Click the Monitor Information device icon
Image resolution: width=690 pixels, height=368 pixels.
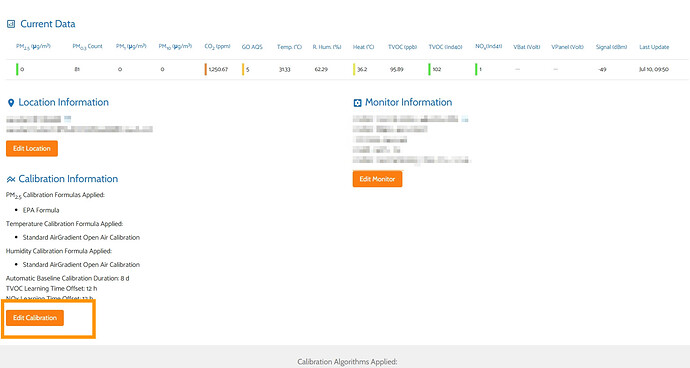coord(357,103)
